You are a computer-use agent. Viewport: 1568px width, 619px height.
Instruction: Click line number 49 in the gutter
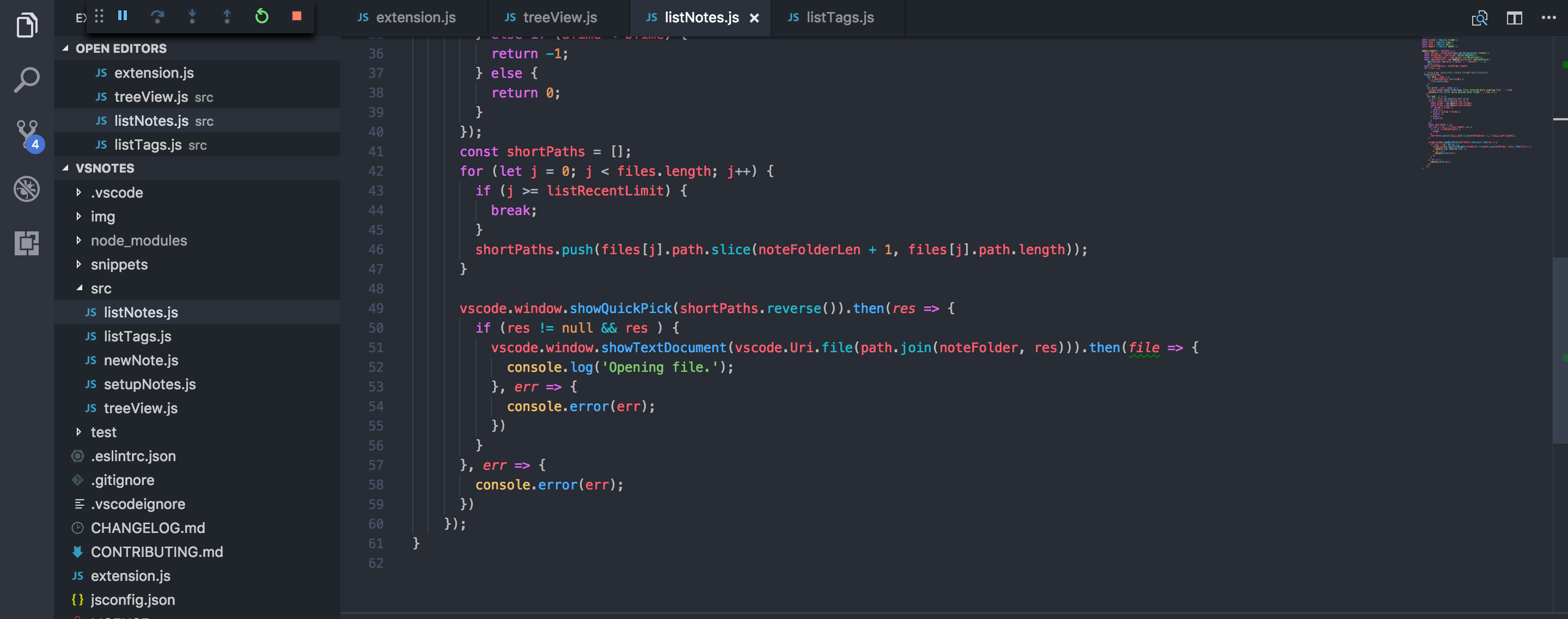(x=376, y=309)
